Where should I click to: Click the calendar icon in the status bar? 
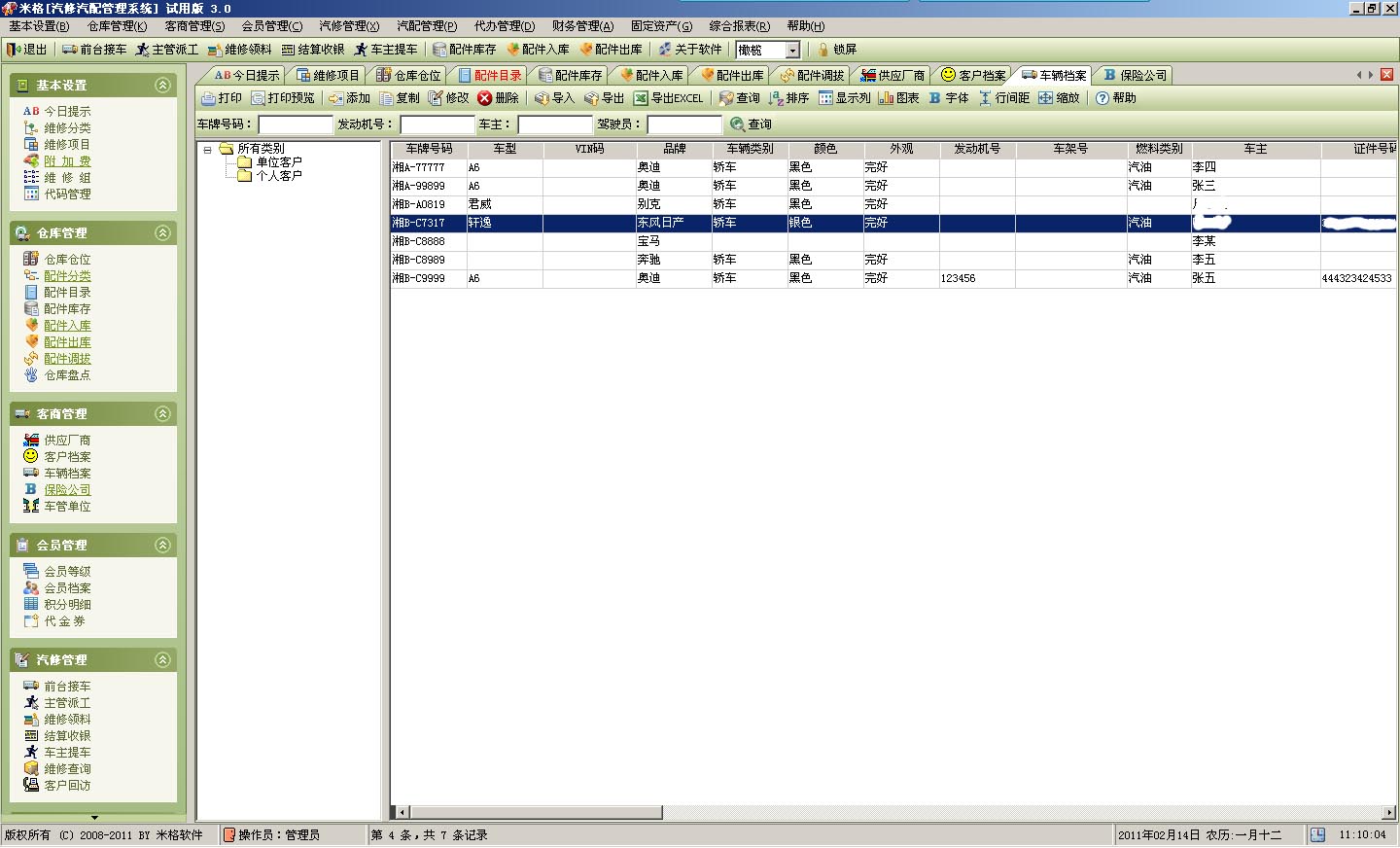(1317, 834)
